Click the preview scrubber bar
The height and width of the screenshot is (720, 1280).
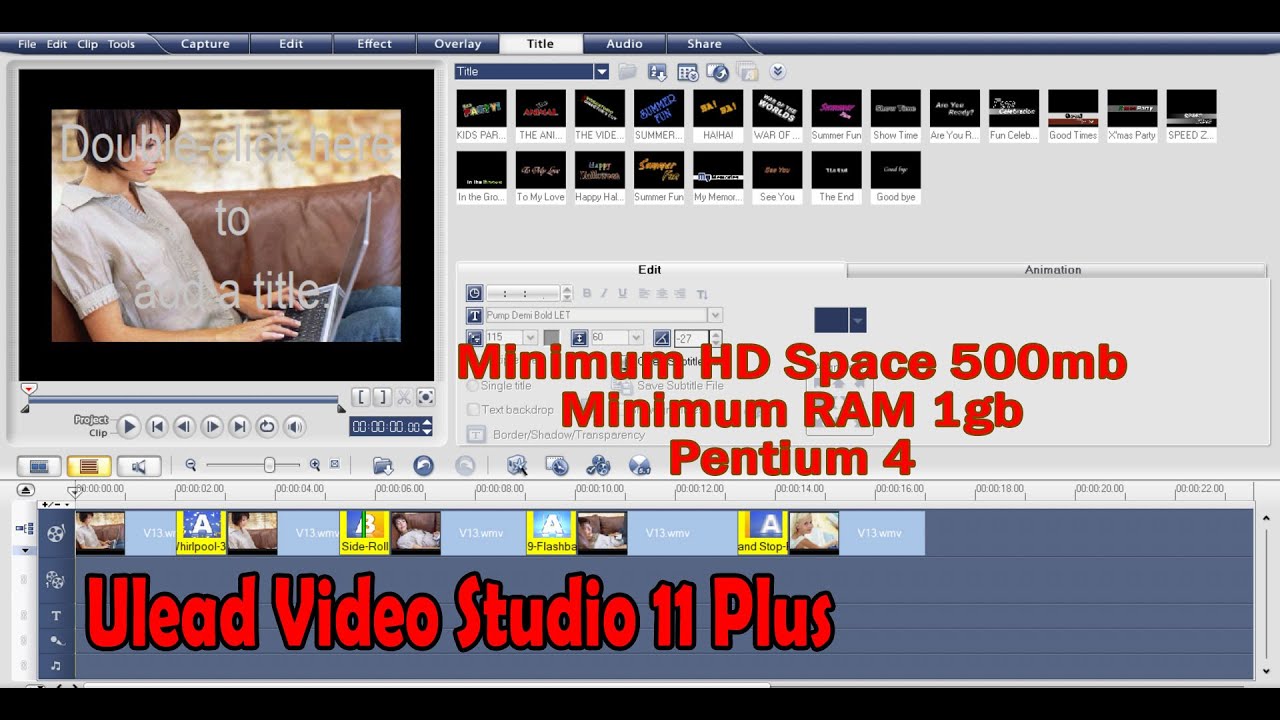(183, 401)
